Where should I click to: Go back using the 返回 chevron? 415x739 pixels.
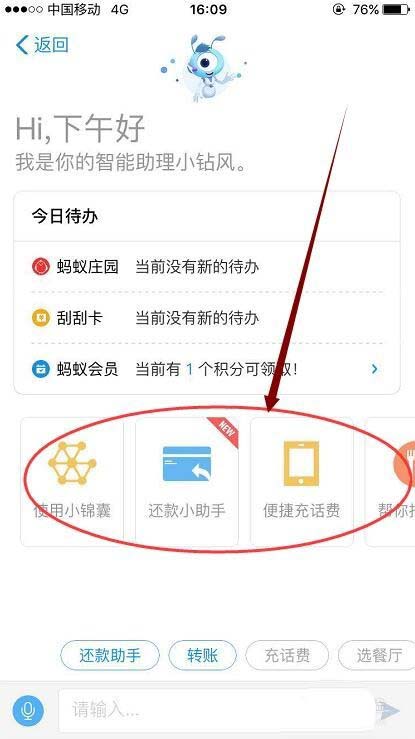[42, 45]
